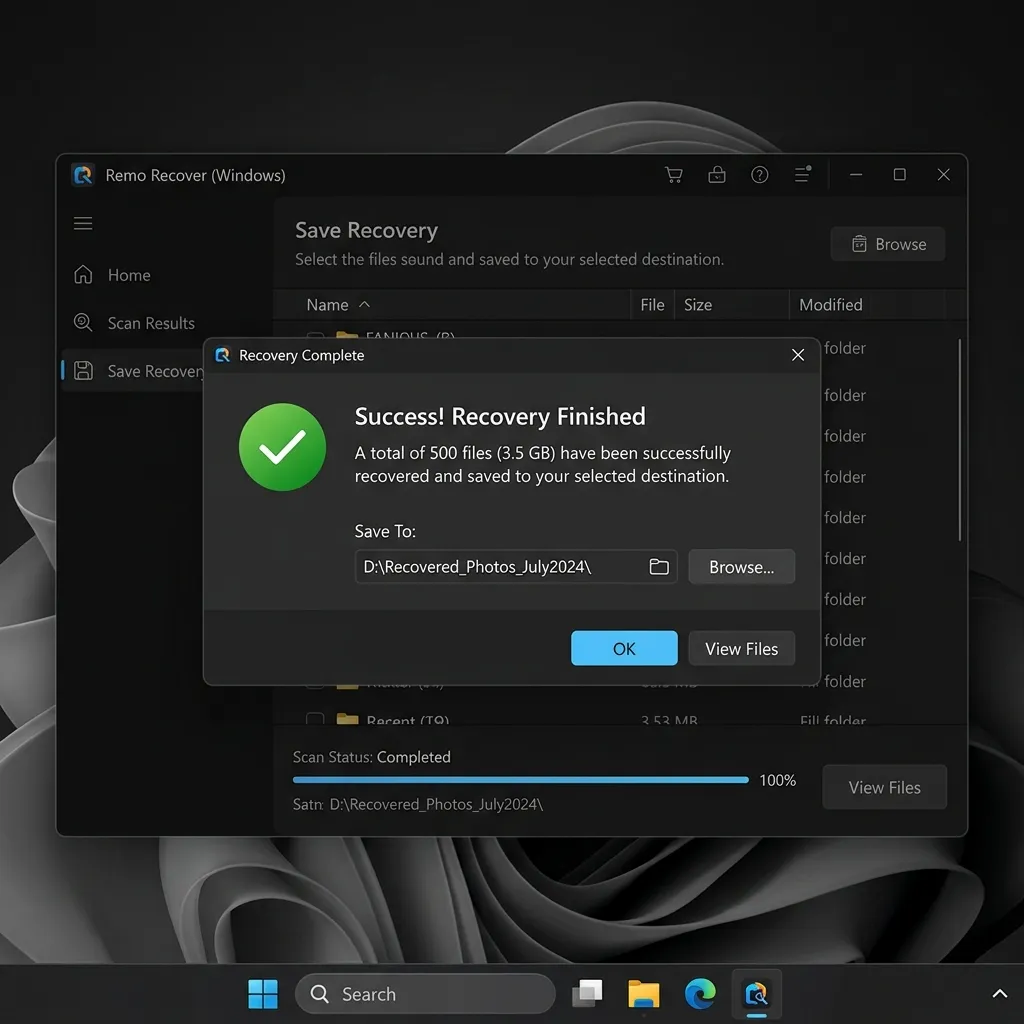Sort by the File column header

pos(652,305)
